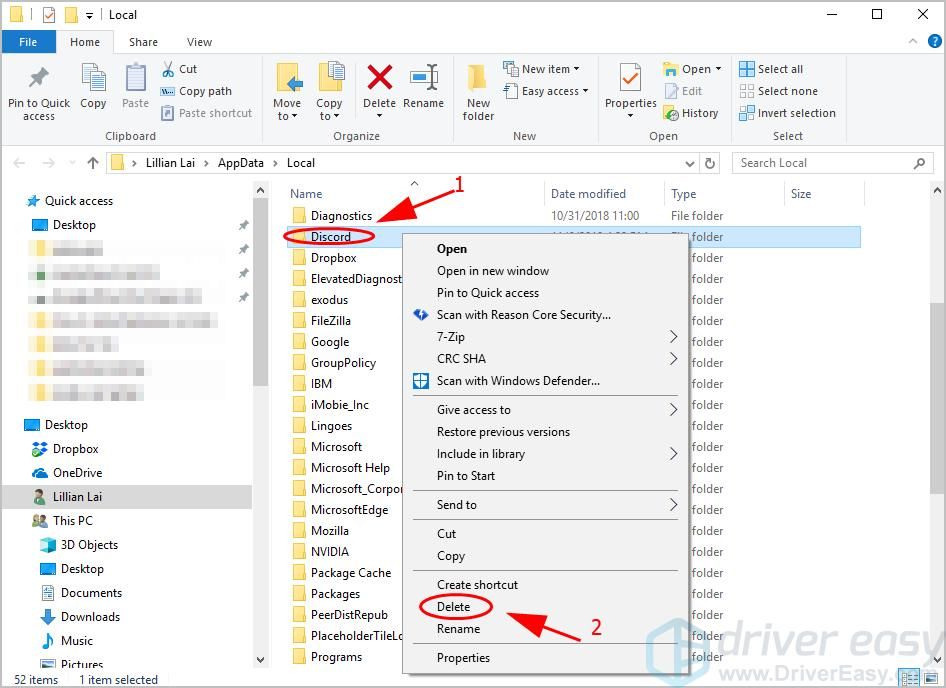Viewport: 946px width, 688px height.
Task: Click Select all in ribbon
Action: coord(771,69)
